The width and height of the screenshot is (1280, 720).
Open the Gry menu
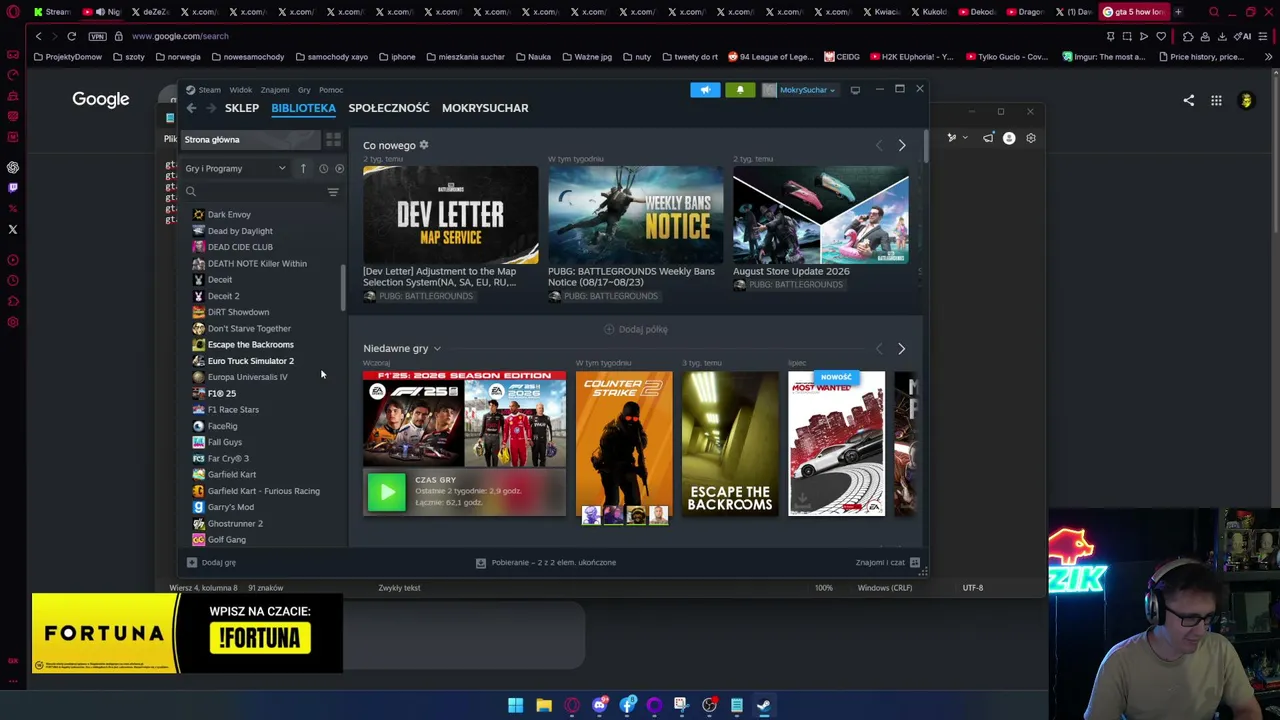pyautogui.click(x=304, y=90)
